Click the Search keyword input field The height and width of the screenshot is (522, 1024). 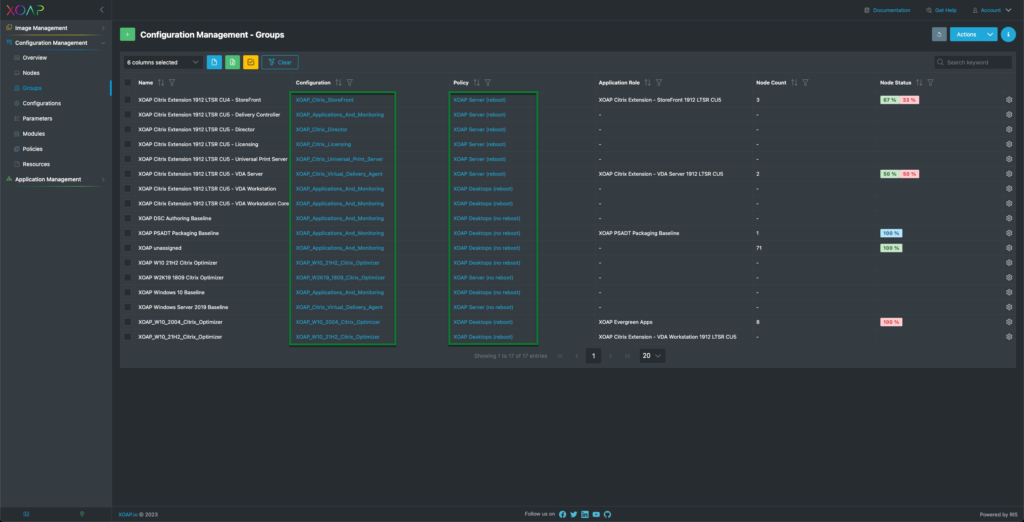(x=975, y=62)
